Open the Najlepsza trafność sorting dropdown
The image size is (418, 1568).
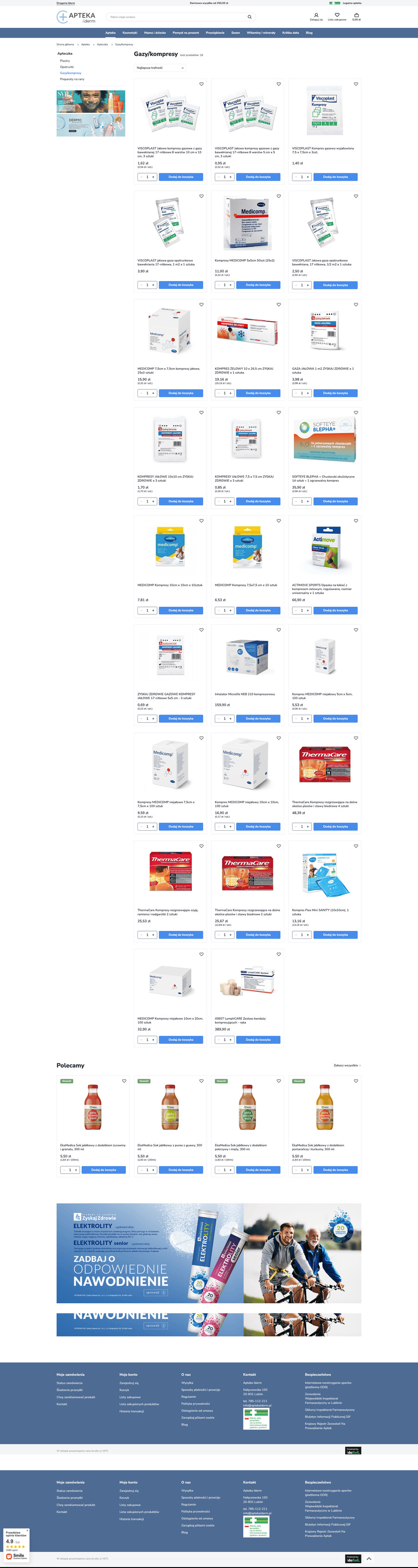[159, 68]
